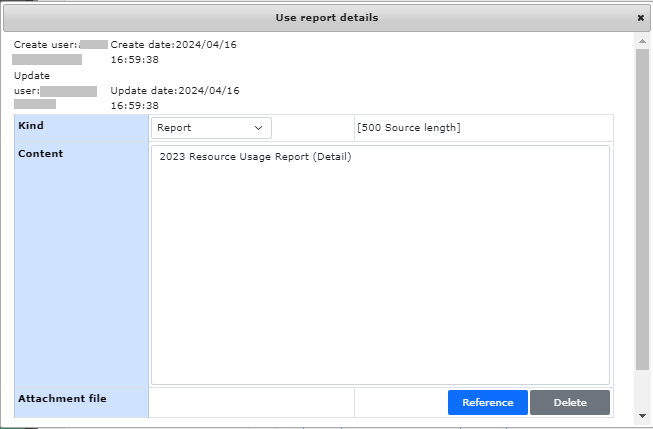
Task: Close the Use report details dialog
Action: click(x=641, y=18)
